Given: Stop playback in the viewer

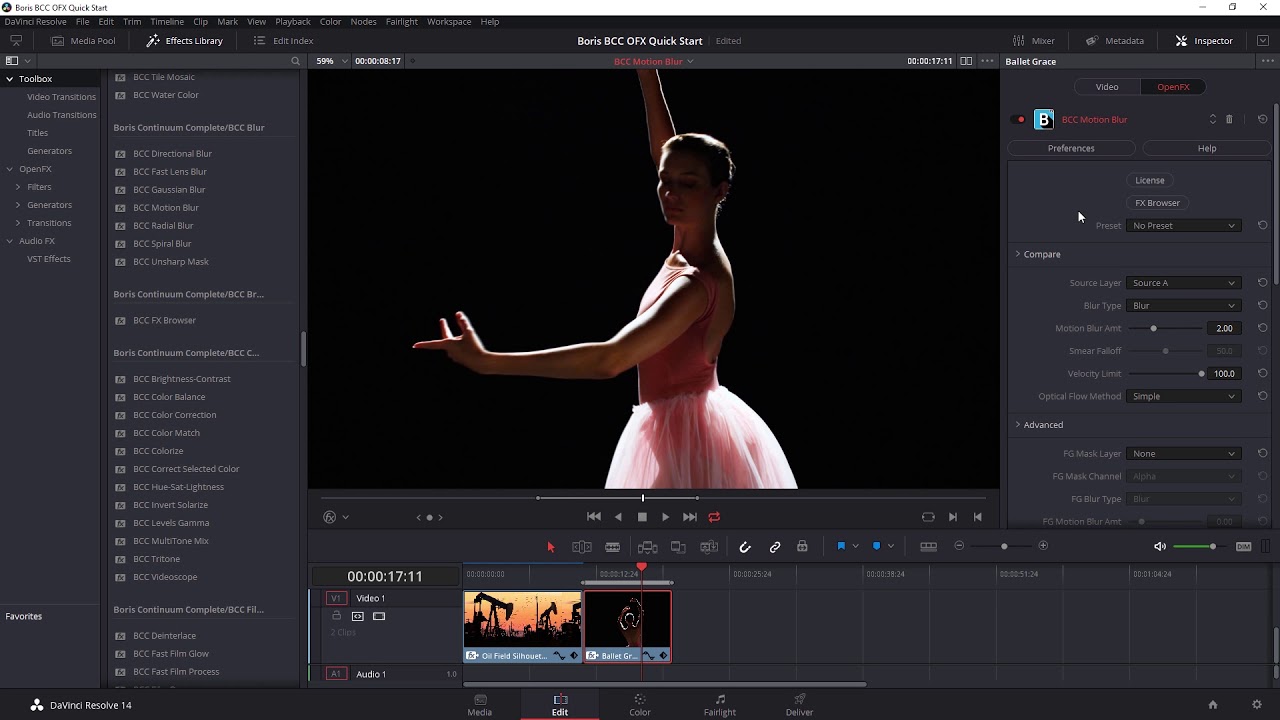Looking at the screenshot, I should [642, 517].
